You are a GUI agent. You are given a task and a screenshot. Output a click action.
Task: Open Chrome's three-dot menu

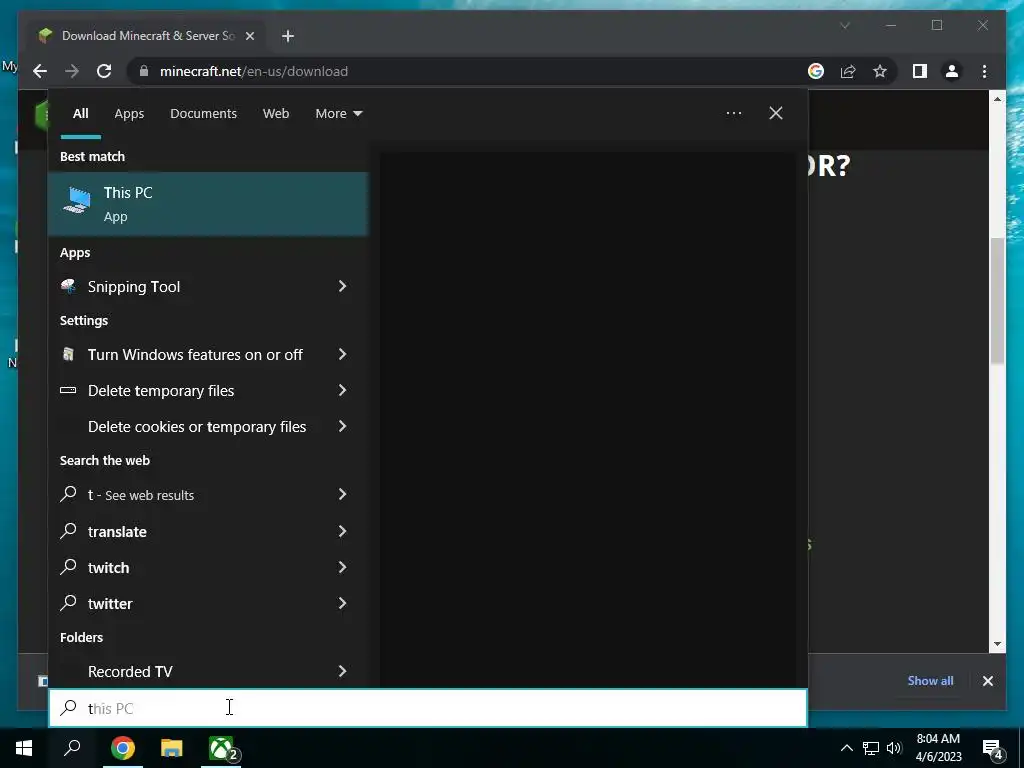(x=984, y=71)
